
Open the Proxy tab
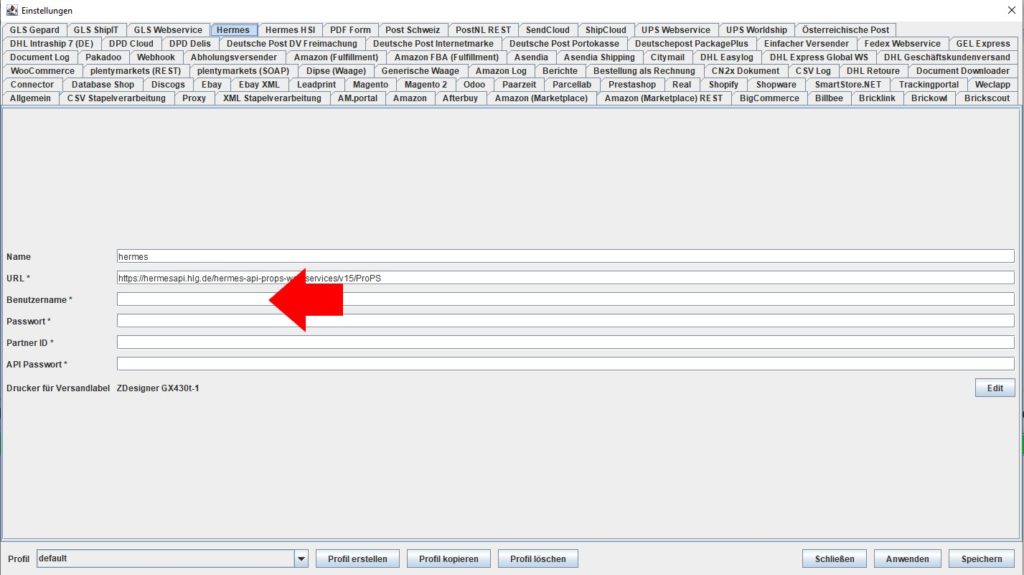tap(194, 99)
